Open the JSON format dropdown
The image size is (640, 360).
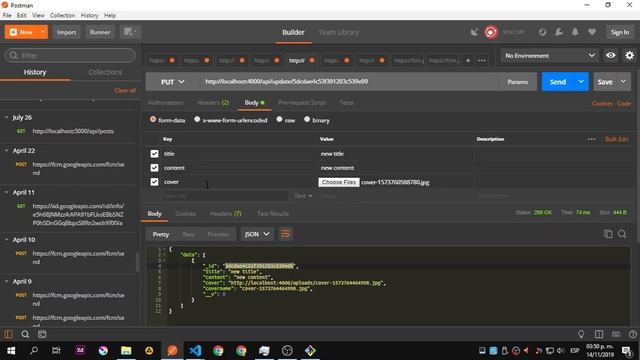pyautogui.click(x=257, y=234)
